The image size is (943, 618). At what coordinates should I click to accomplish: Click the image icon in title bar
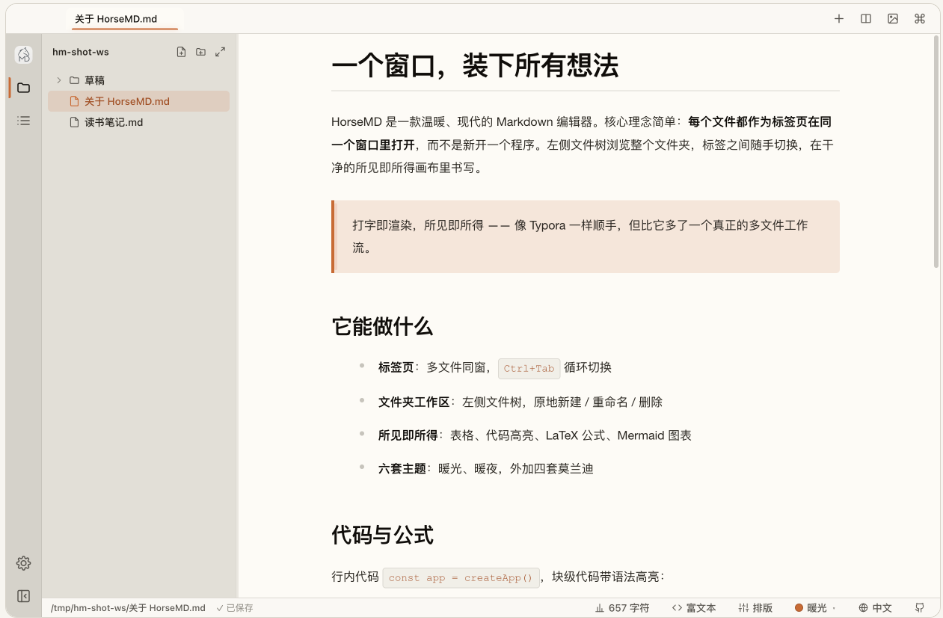(893, 19)
